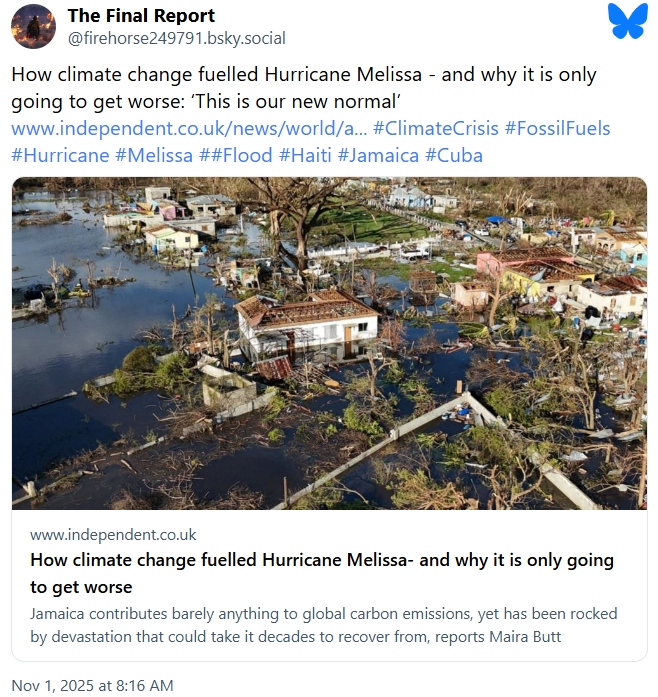
Task: Open the #ClimateCrisis hashtag
Action: coord(435,129)
